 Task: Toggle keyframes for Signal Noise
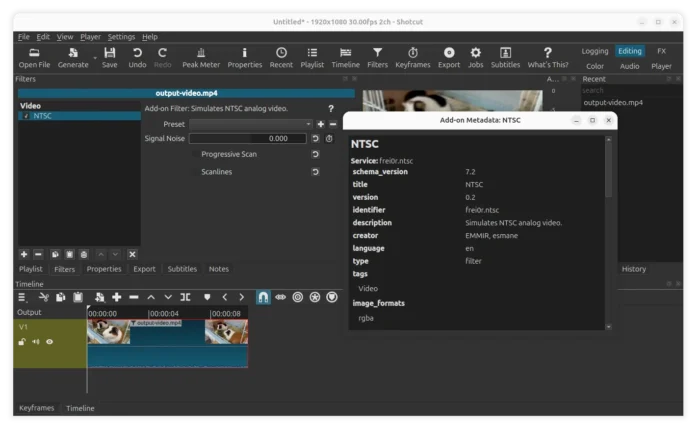[x=329, y=138]
